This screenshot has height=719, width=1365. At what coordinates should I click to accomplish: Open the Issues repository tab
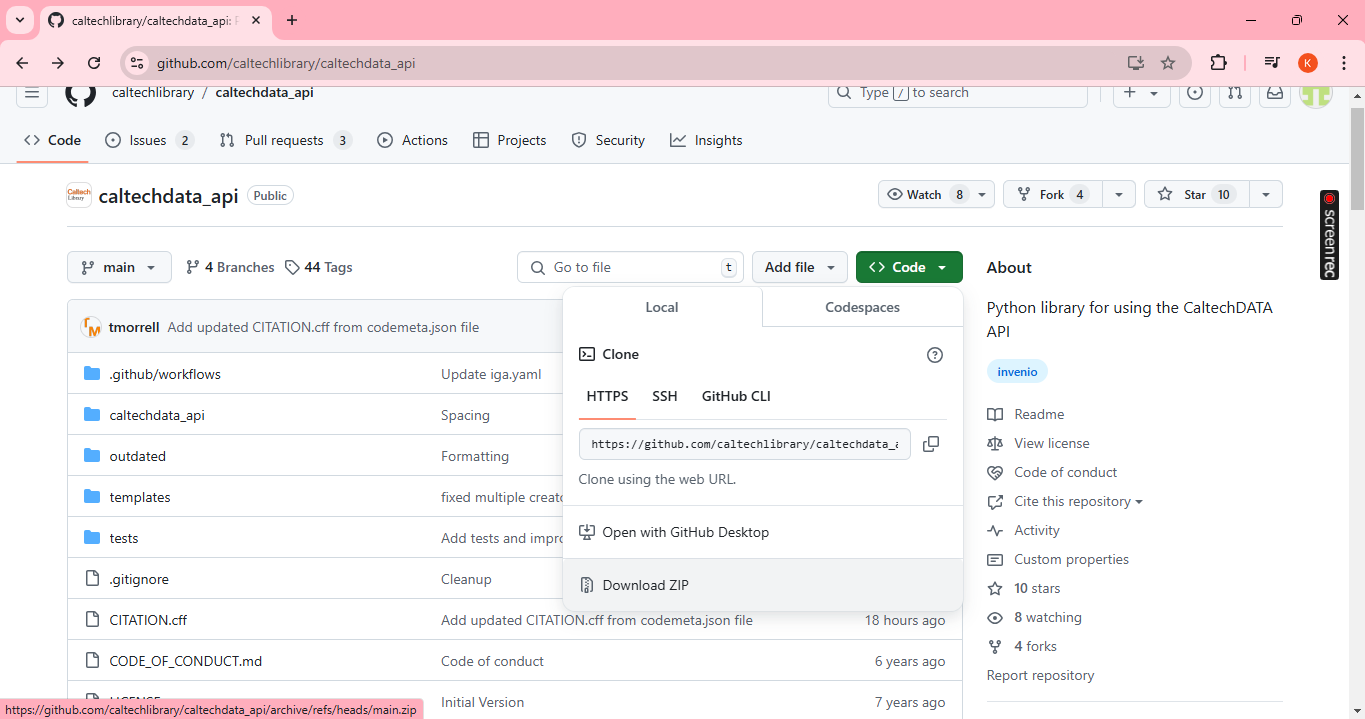(149, 141)
